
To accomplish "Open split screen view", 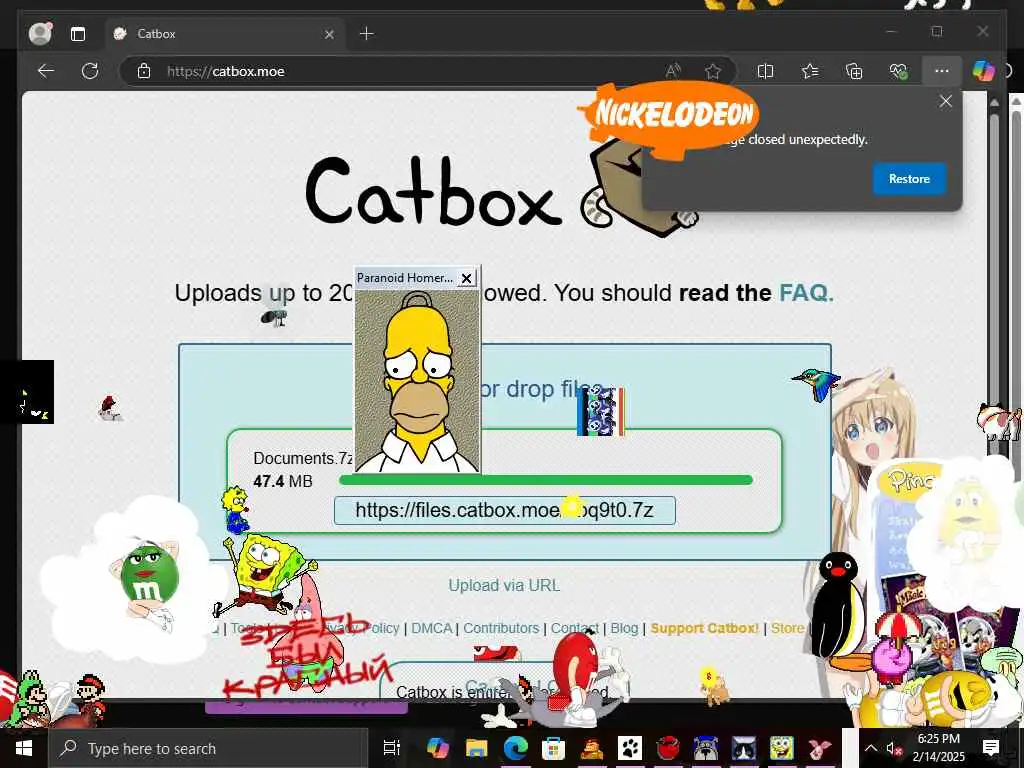I will [765, 71].
